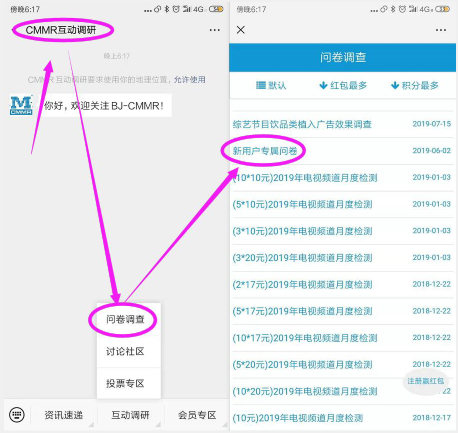Expand the 会员专区 bottom menu
This screenshot has height=433, width=458.
(197, 415)
